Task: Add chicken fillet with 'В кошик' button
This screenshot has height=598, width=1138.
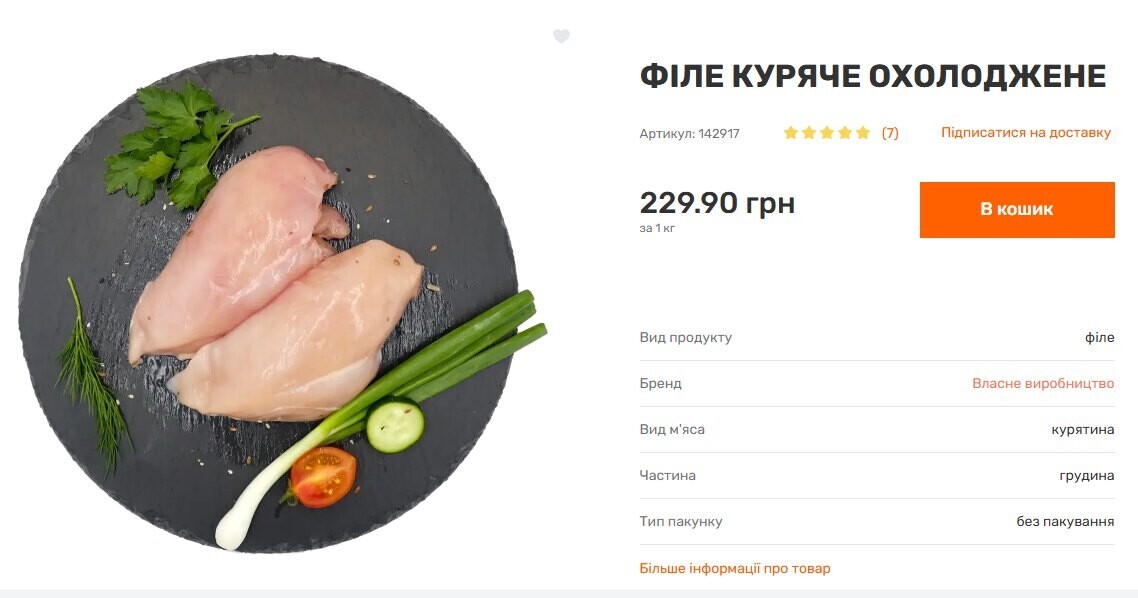Action: [x=1017, y=210]
